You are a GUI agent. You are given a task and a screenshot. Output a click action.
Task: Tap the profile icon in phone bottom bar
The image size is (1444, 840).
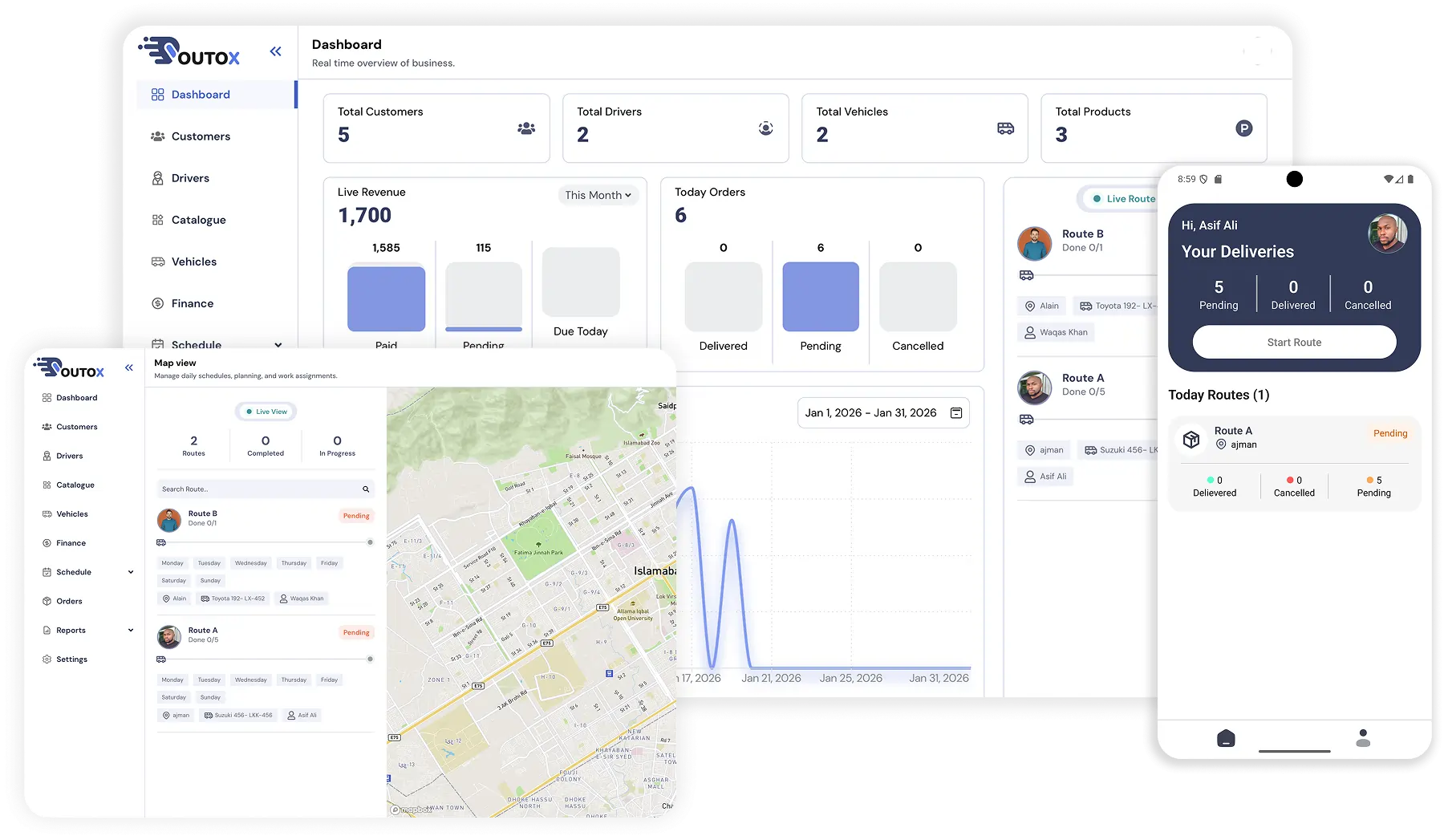tap(1362, 738)
